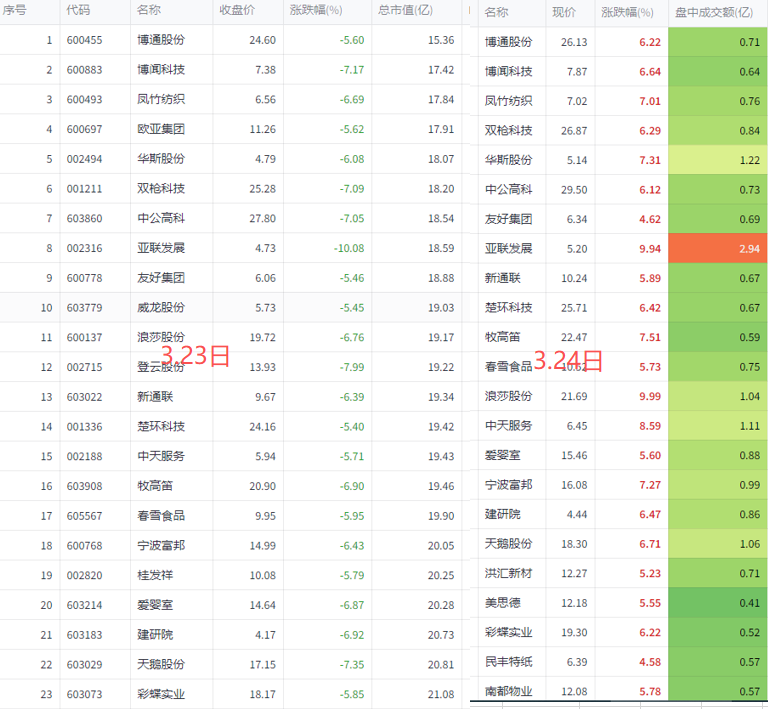
Task: Select the 威龙股份 stock row
Action: [160, 307]
